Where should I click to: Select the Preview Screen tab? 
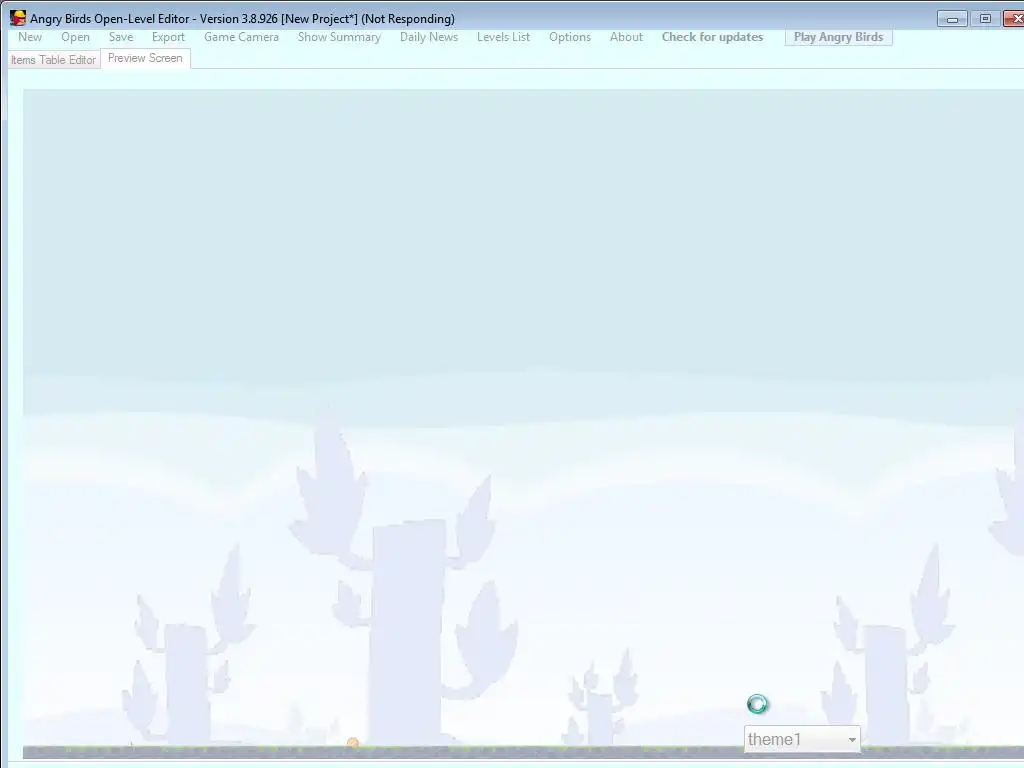tap(145, 58)
